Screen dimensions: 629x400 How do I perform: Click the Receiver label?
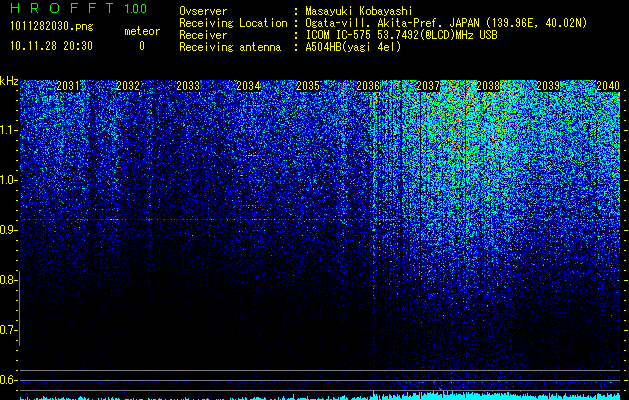[x=203, y=35]
